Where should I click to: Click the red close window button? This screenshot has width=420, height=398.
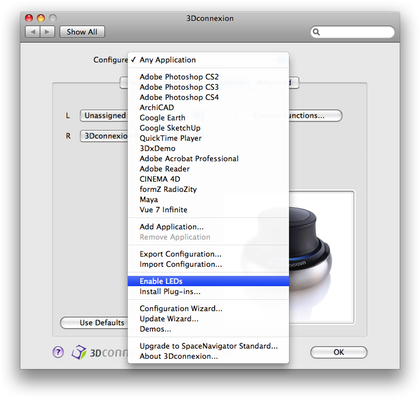(x=29, y=18)
